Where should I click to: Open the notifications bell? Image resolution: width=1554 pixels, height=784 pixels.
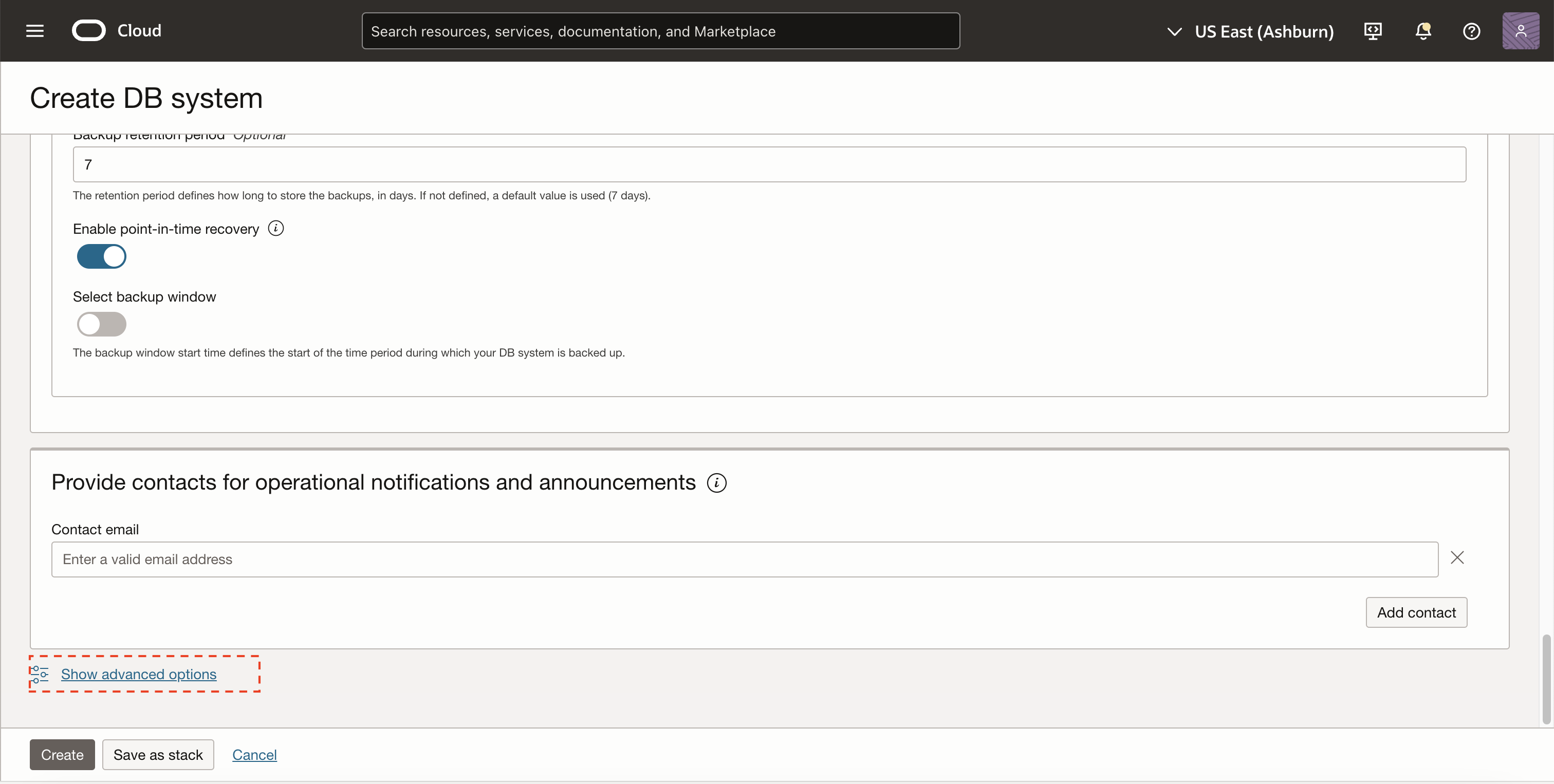pos(1423,31)
